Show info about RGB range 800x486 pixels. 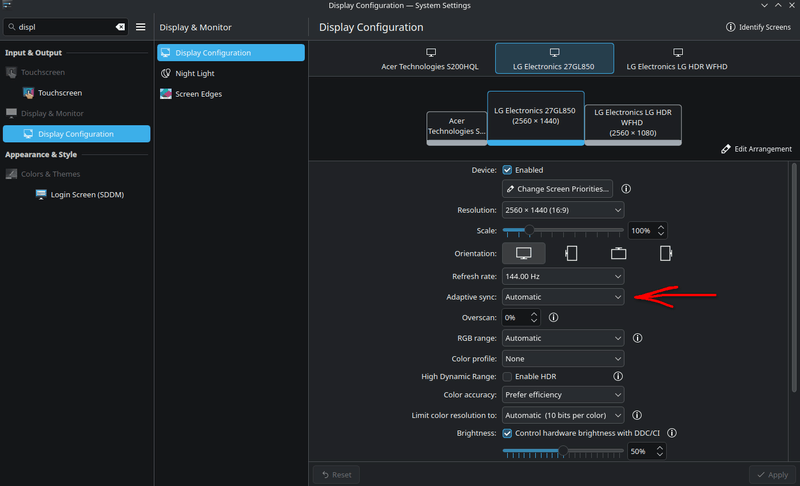tap(637, 338)
